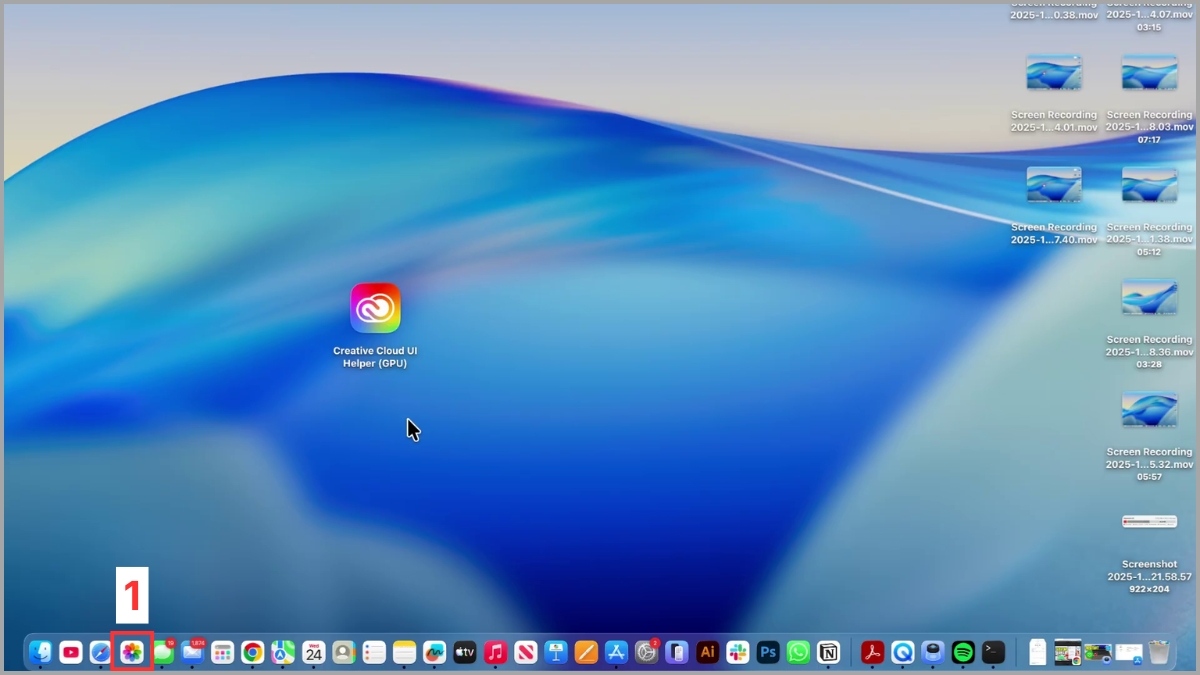Open Slack from the Dock
Image resolution: width=1200 pixels, height=675 pixels.
(740, 652)
